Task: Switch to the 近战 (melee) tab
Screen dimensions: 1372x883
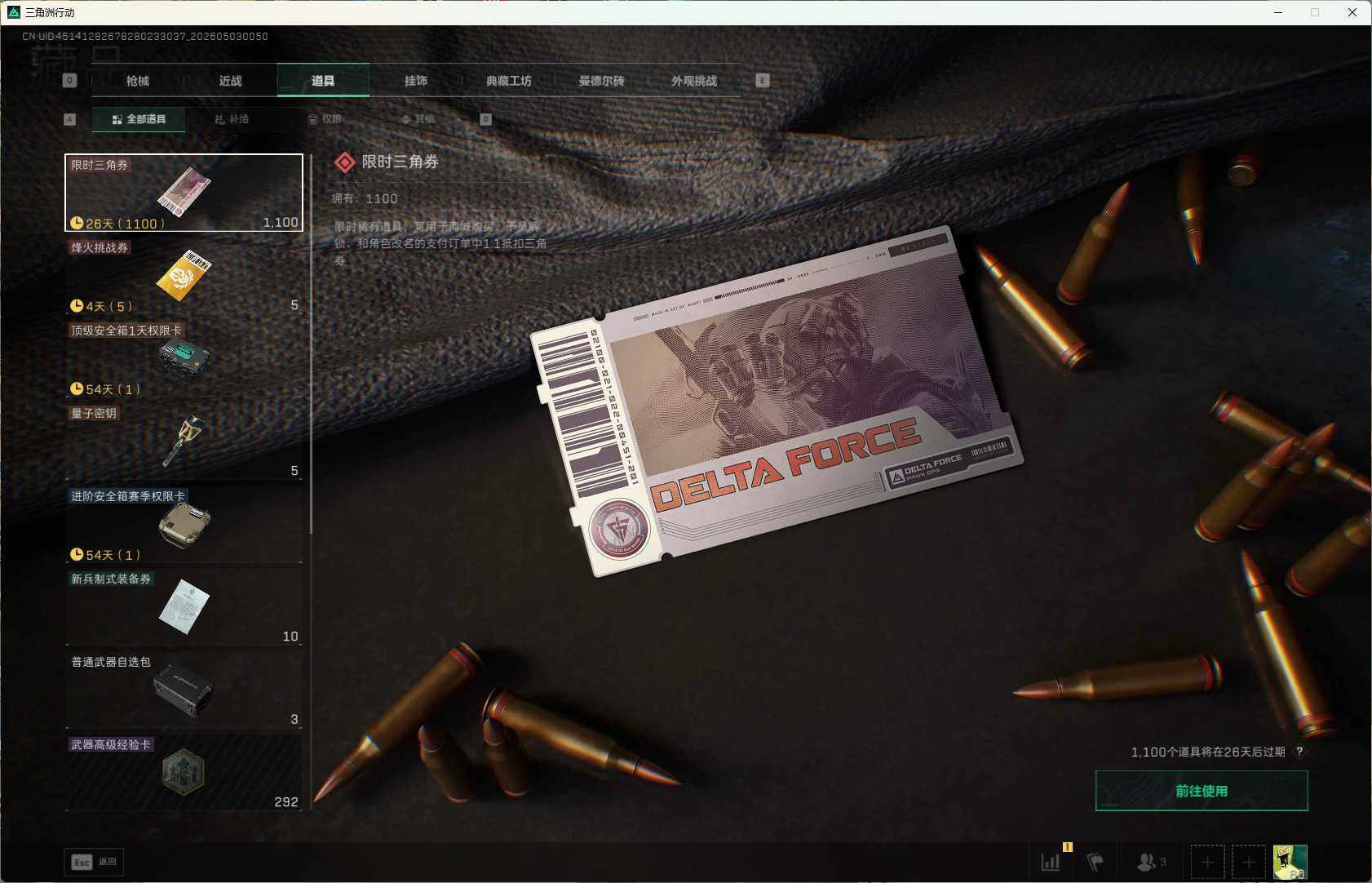Action: pos(231,81)
